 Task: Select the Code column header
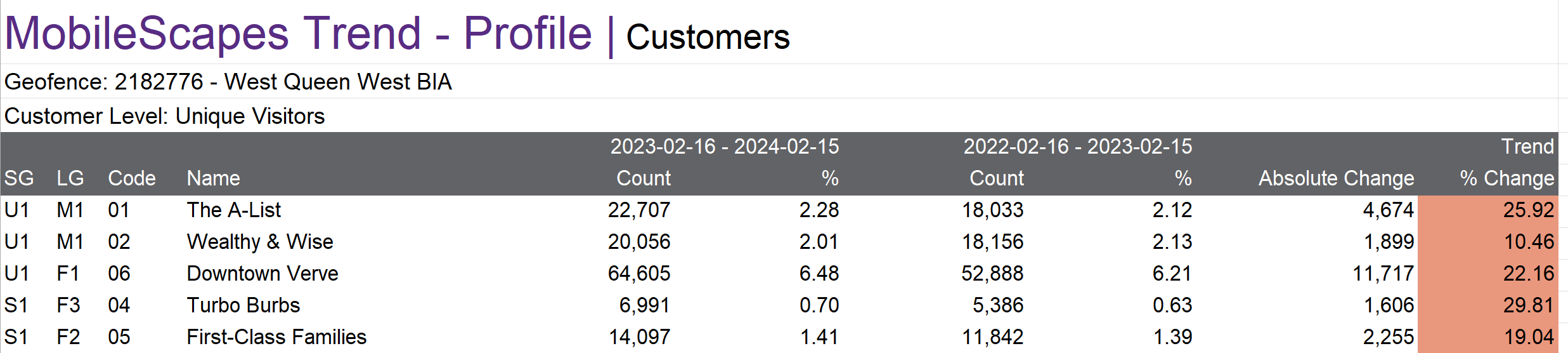(x=132, y=178)
